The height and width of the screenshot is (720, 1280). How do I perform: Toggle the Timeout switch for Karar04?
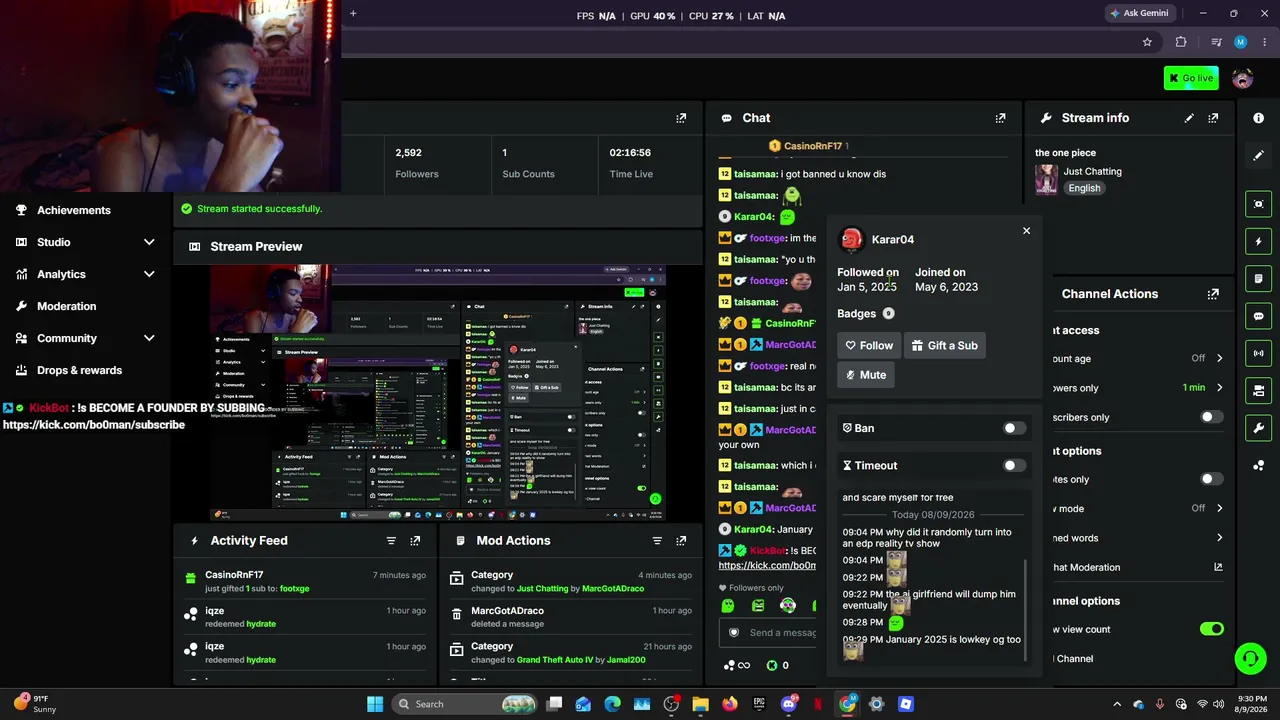[x=1014, y=466]
